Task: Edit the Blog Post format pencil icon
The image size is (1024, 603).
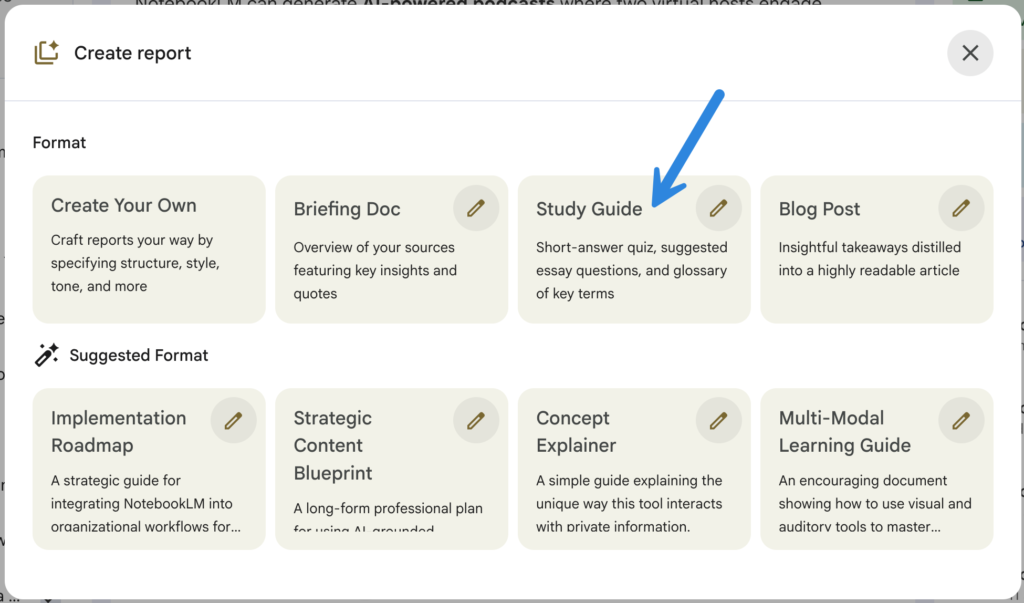Action: click(x=961, y=208)
